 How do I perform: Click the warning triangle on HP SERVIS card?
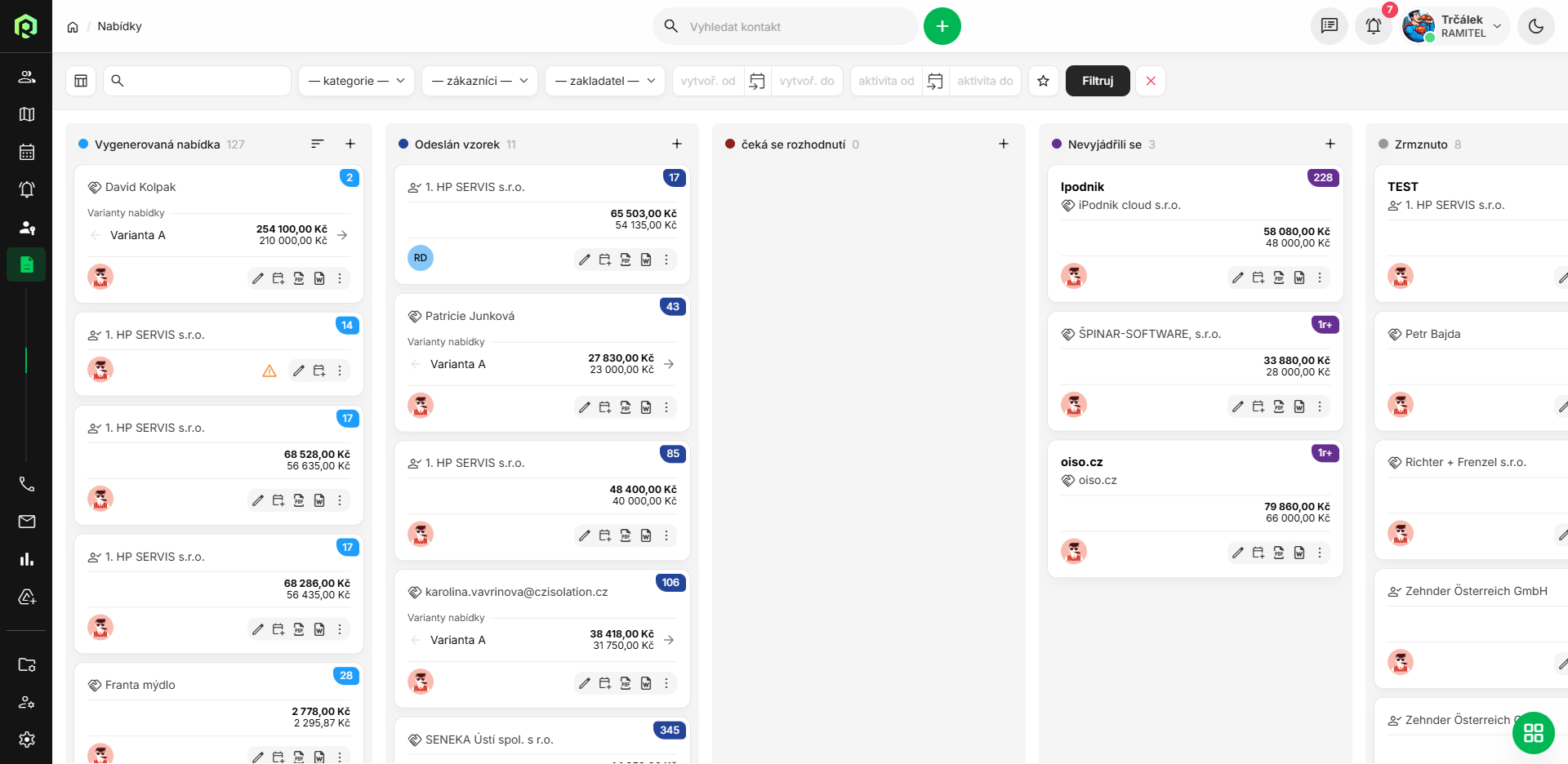[x=269, y=371]
